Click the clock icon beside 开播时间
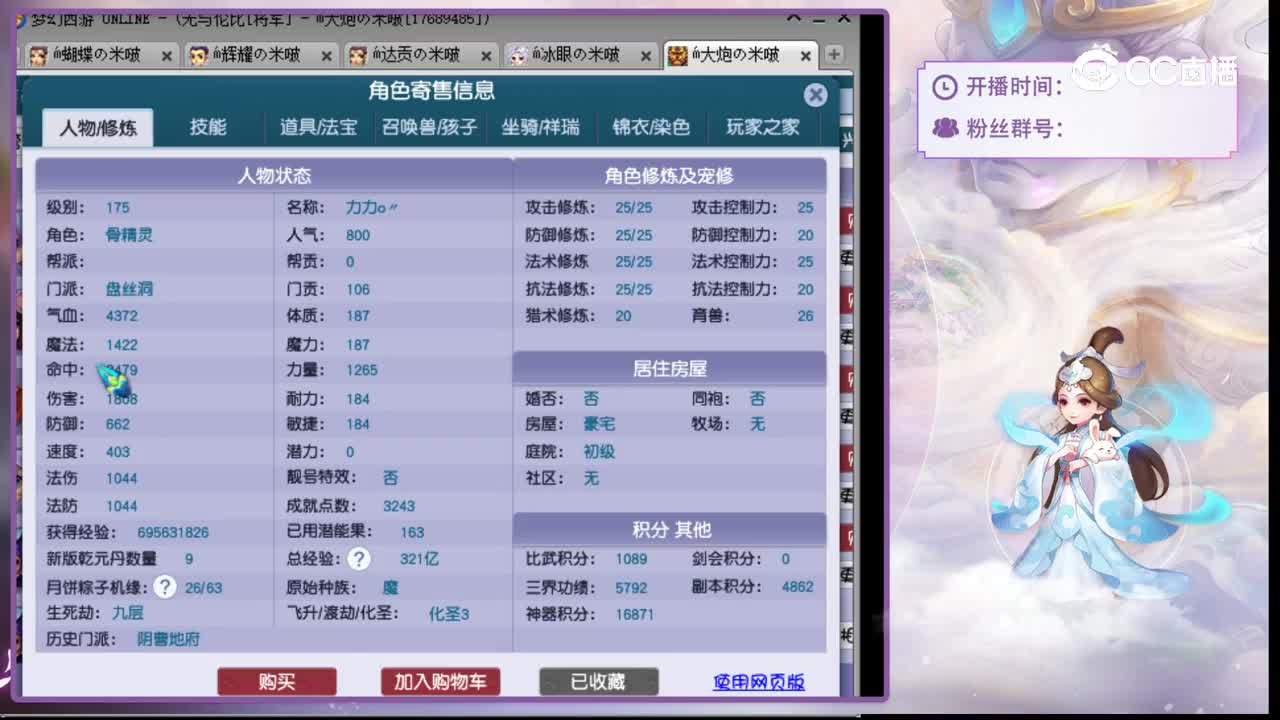This screenshot has width=1280, height=720. point(944,87)
